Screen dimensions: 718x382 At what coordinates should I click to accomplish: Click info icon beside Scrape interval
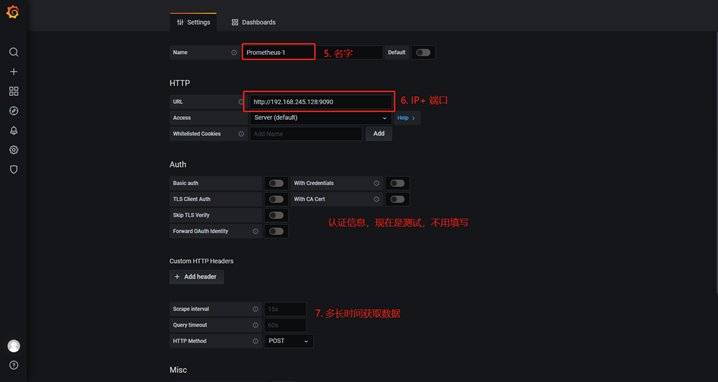tap(256, 309)
